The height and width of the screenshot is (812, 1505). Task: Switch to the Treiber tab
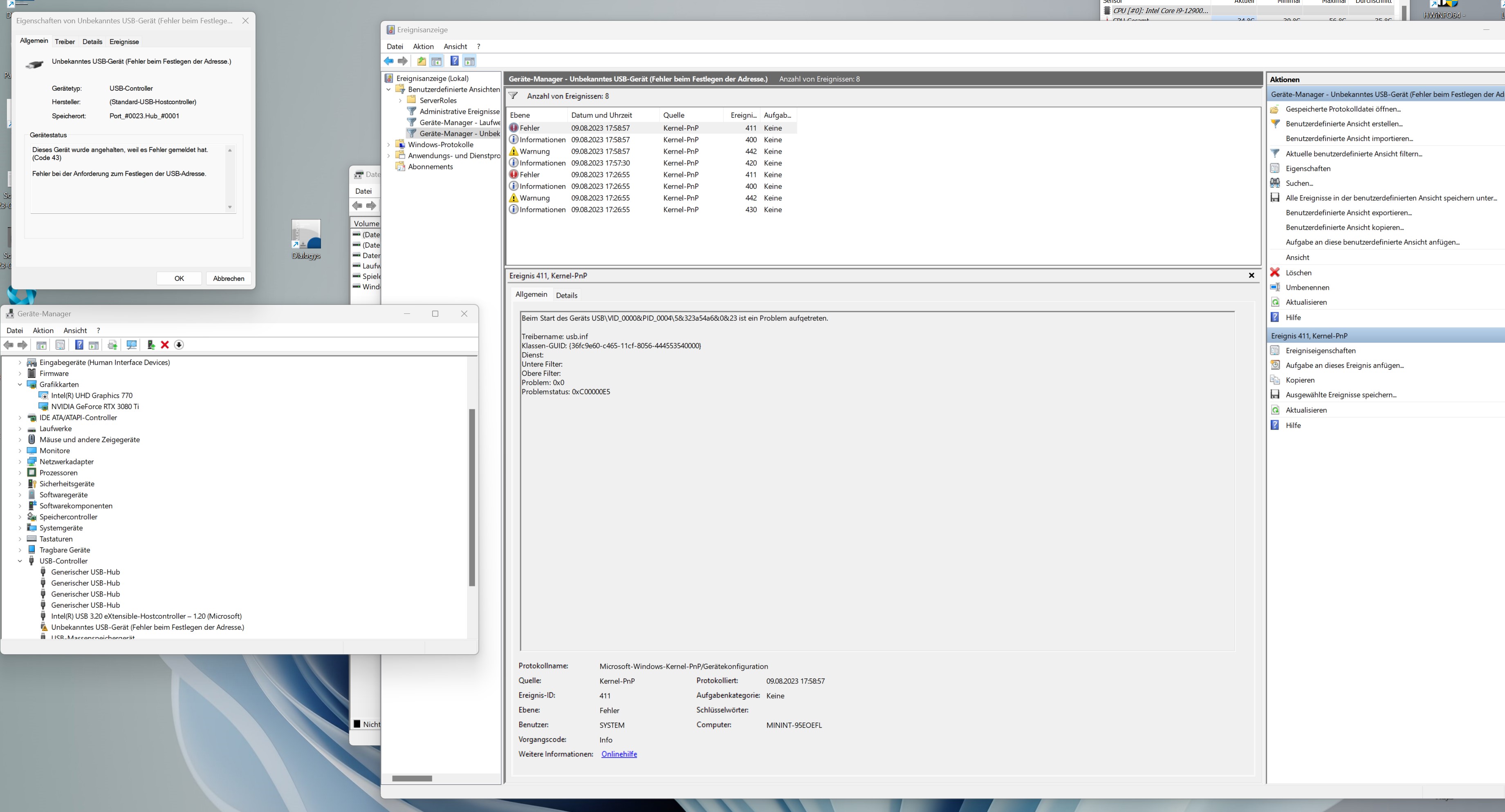click(65, 42)
